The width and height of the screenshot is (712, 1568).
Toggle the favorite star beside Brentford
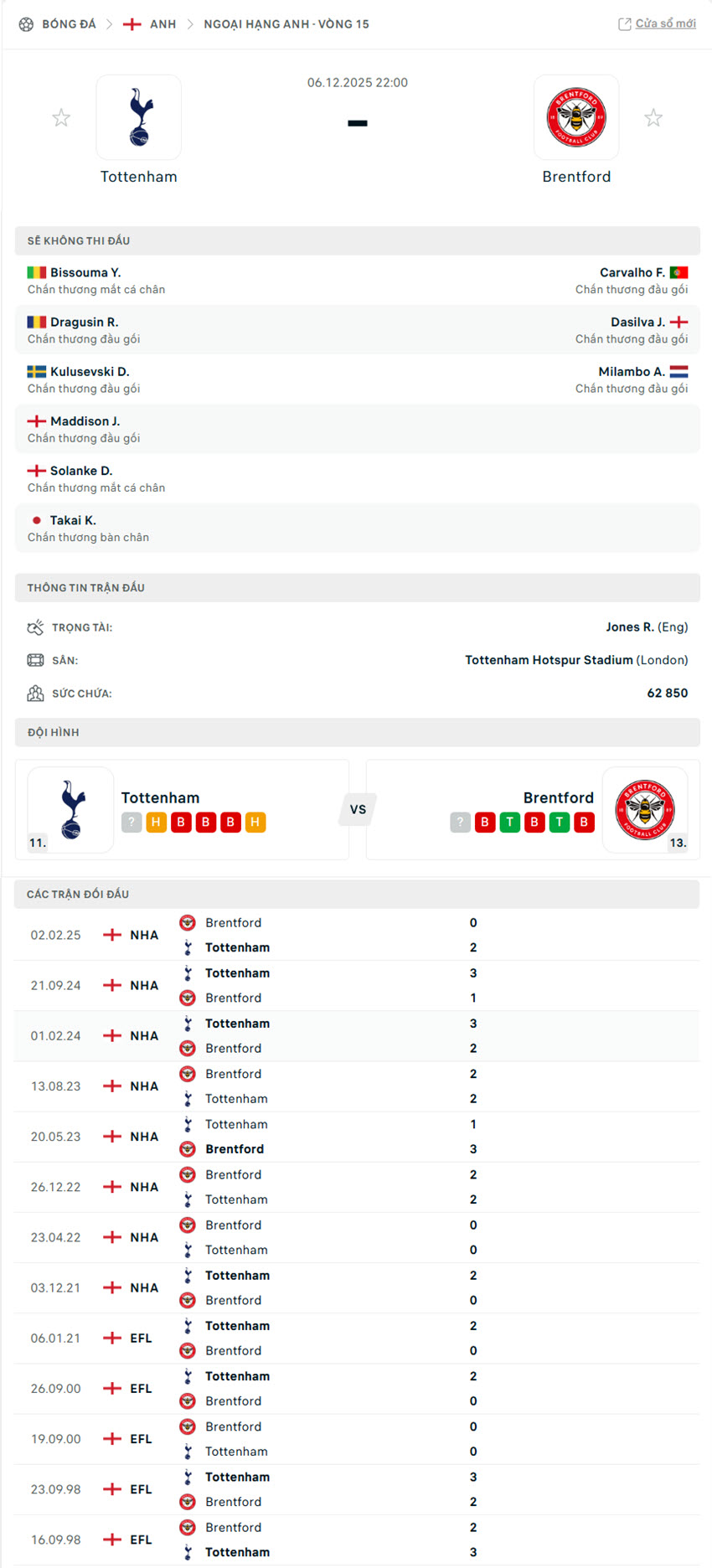[653, 117]
